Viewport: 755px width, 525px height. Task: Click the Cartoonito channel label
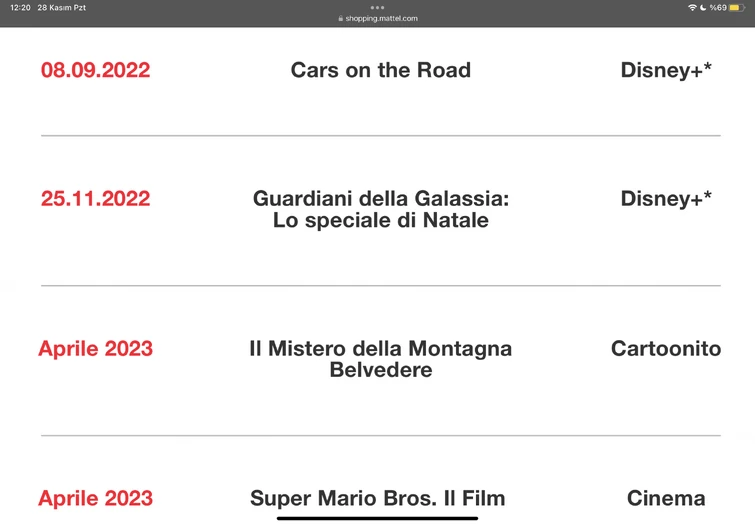pos(666,348)
